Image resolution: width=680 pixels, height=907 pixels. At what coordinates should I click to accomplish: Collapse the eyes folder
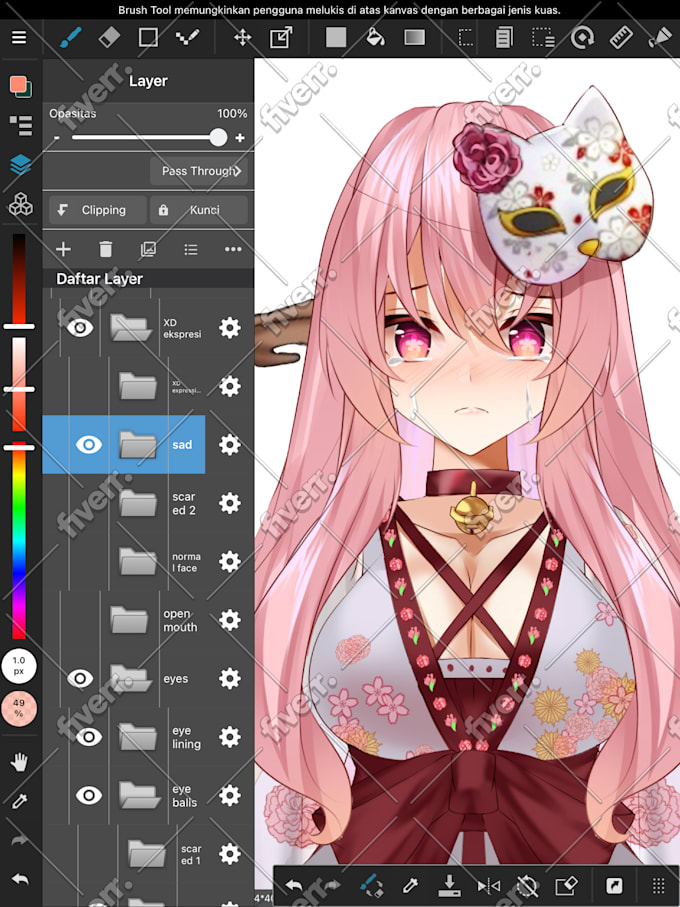131,678
